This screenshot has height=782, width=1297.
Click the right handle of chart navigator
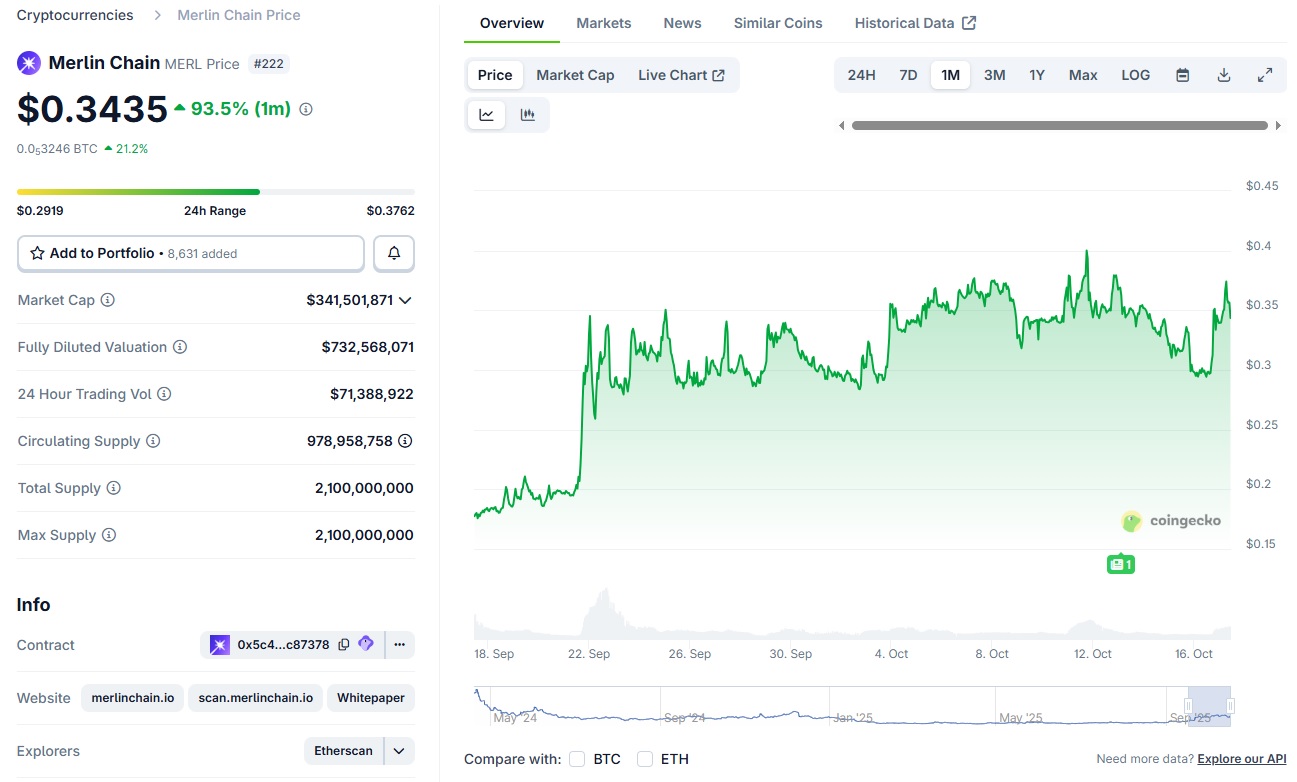(1230, 706)
